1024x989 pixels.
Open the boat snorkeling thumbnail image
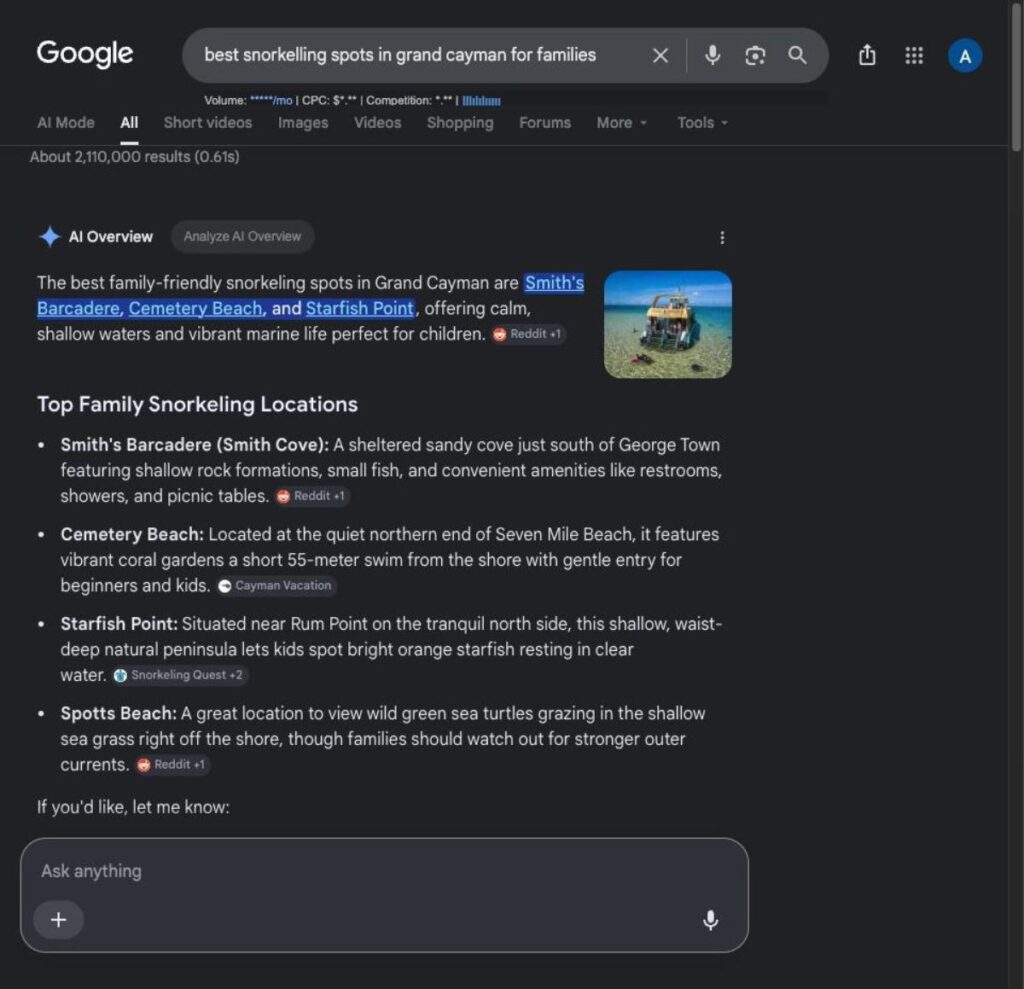tap(667, 325)
